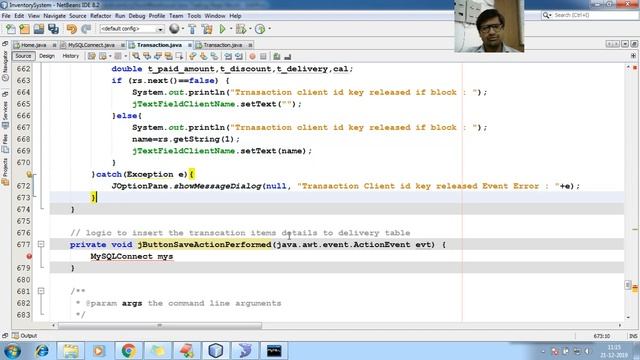Click the Uncomment code icon
Screen dimensions: 640x360
(288, 56)
